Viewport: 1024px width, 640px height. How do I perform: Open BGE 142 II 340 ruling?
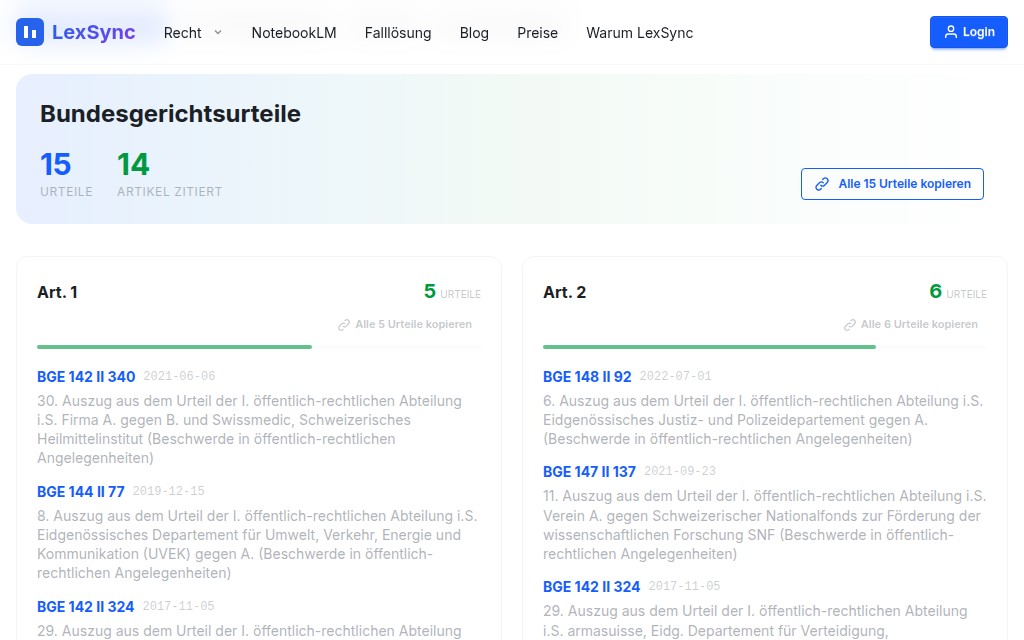pyautogui.click(x=86, y=377)
